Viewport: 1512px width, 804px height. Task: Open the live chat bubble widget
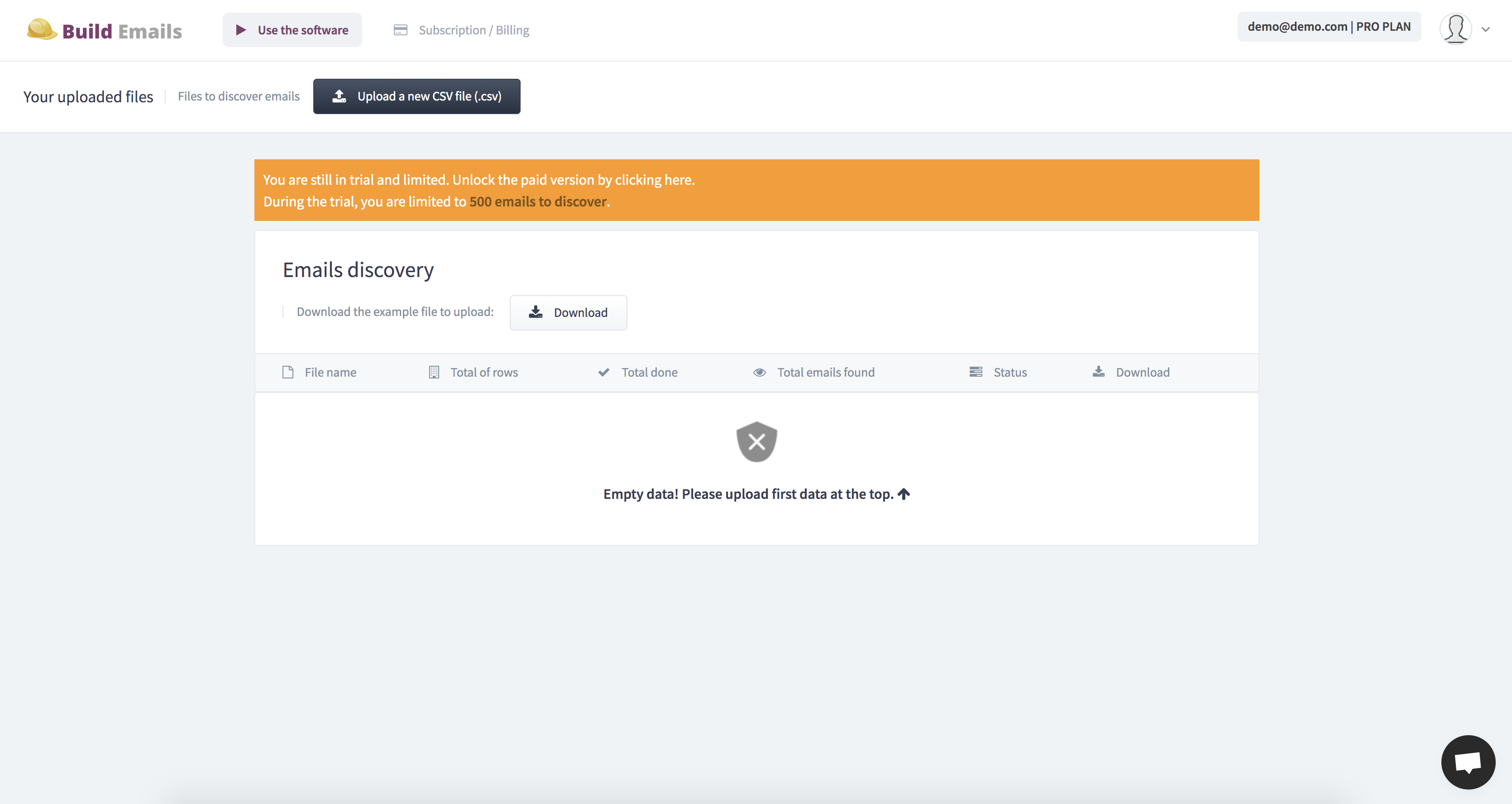click(x=1468, y=762)
